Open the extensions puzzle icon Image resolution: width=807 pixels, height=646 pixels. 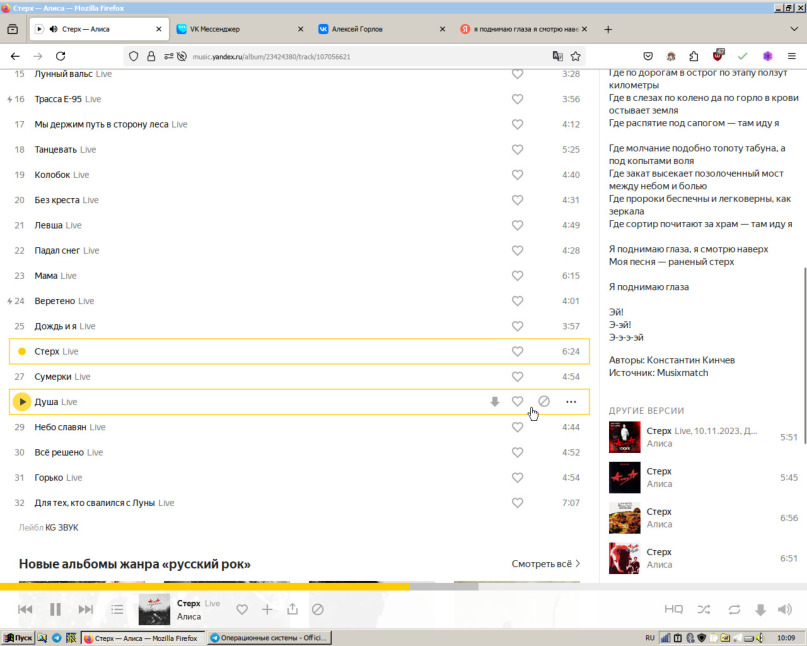(x=693, y=56)
